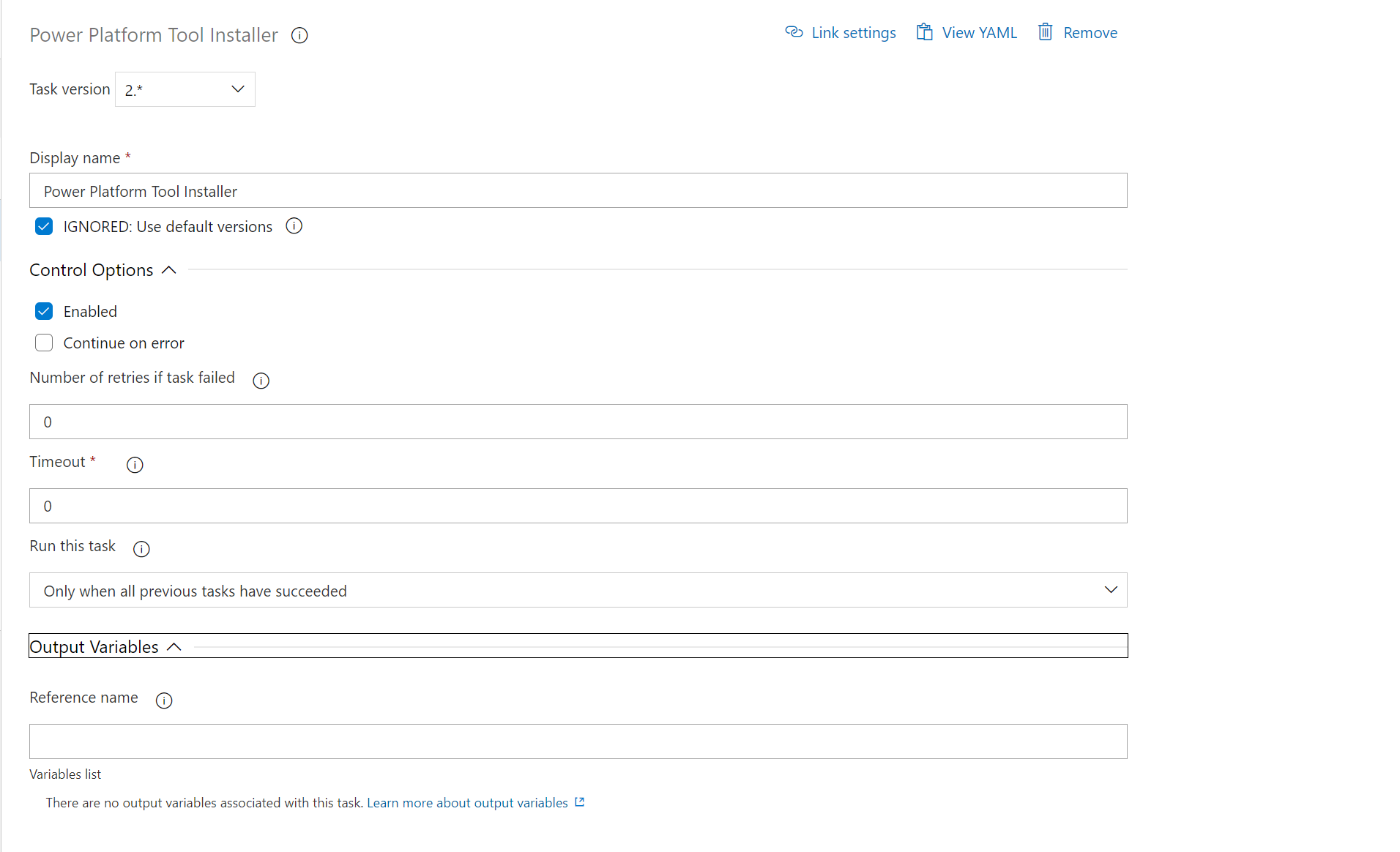This screenshot has width=1400, height=852.
Task: Uncheck IGNORED: Use default versions
Action: (44, 226)
